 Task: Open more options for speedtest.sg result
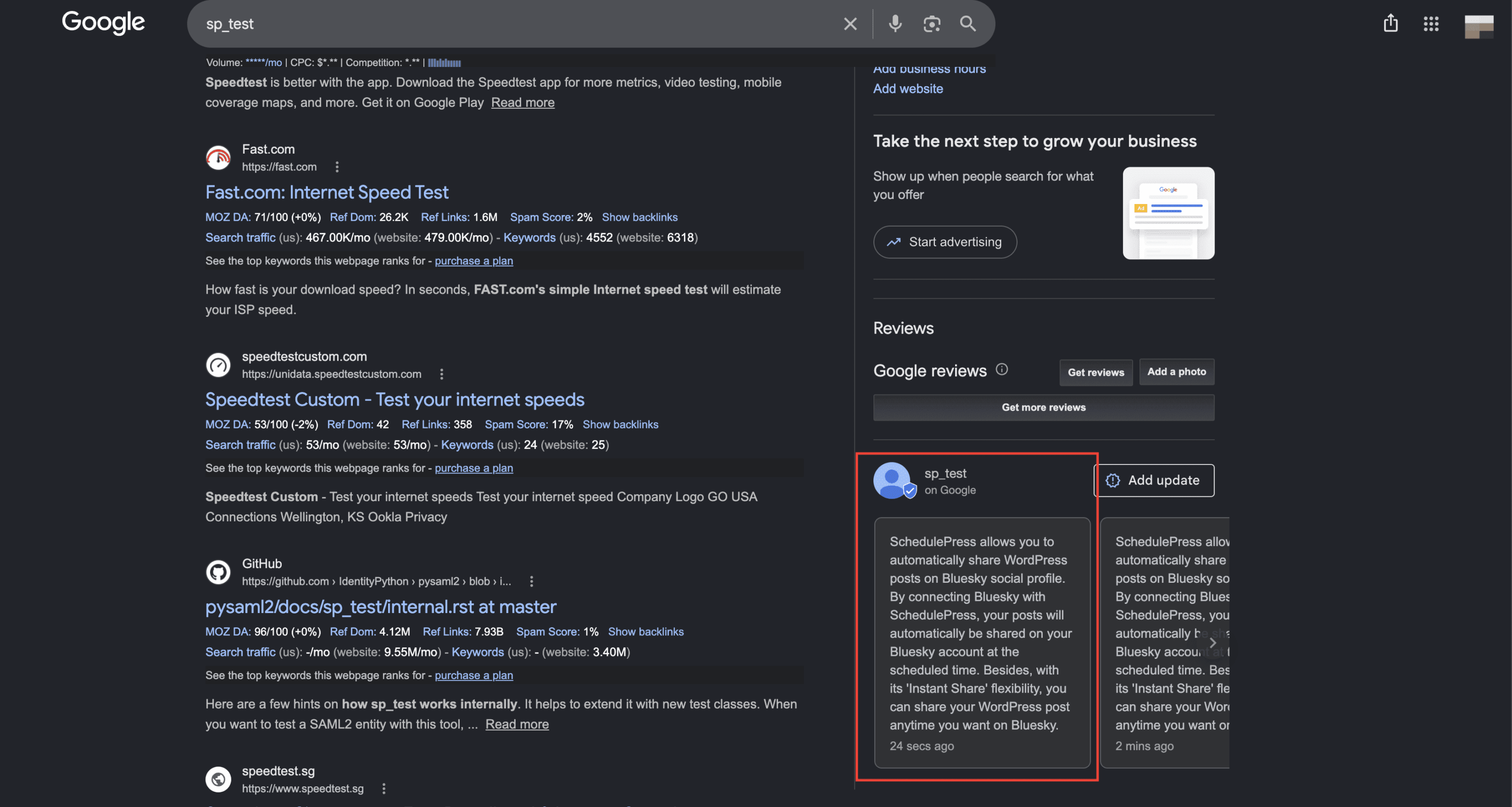384,789
